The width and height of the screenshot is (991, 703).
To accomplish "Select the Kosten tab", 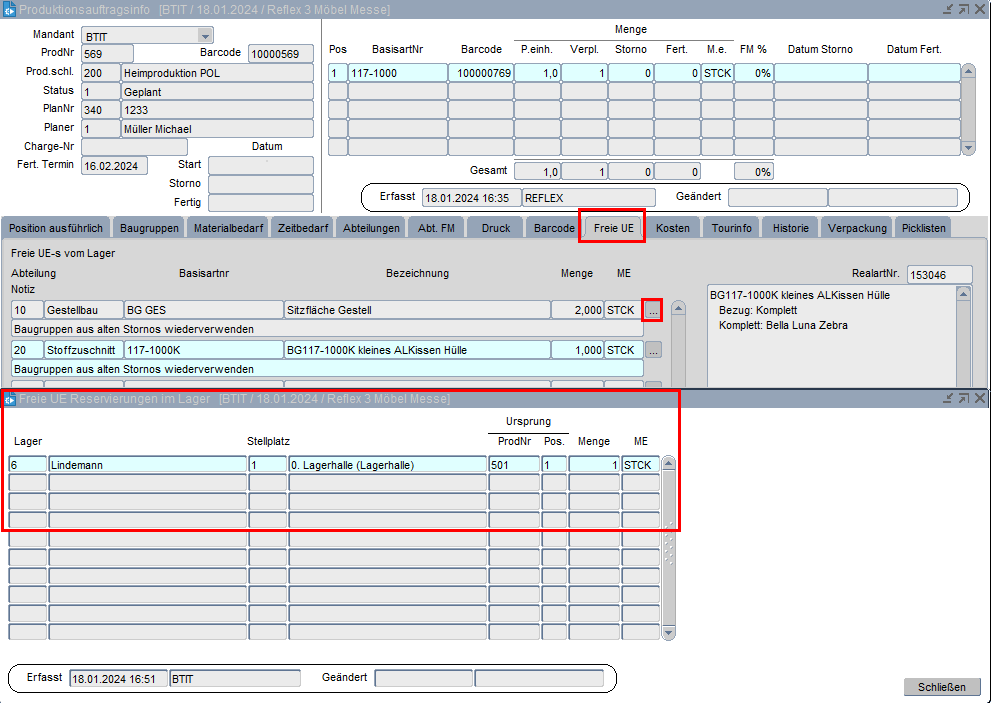I will coord(673,228).
